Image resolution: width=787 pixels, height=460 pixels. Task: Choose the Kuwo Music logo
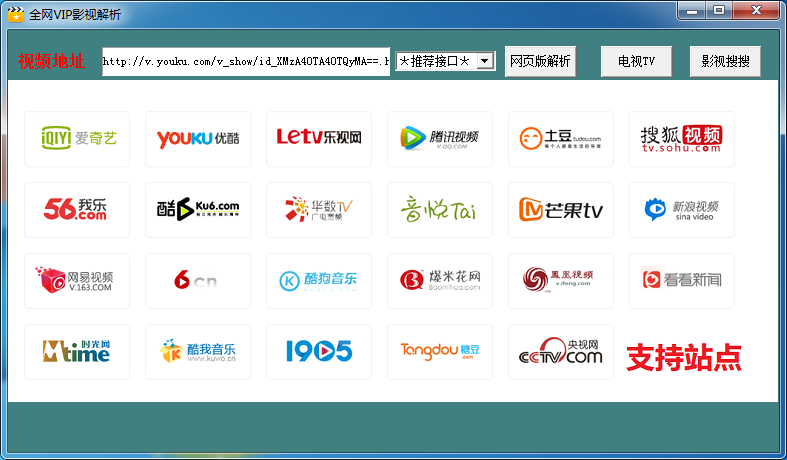pyautogui.click(x=198, y=352)
